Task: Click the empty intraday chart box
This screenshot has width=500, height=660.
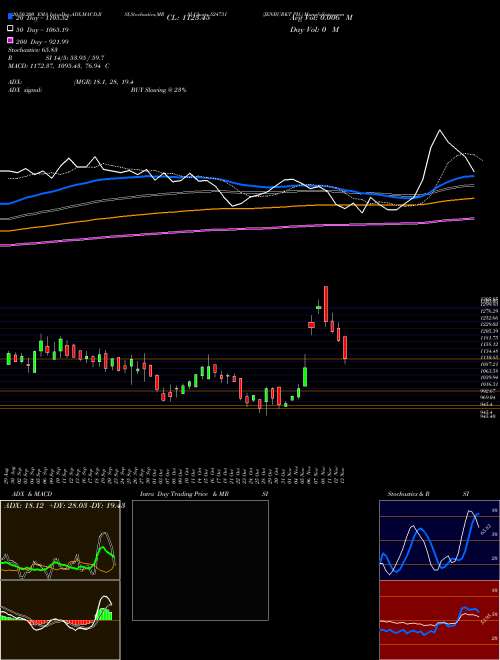Action: pos(200,560)
